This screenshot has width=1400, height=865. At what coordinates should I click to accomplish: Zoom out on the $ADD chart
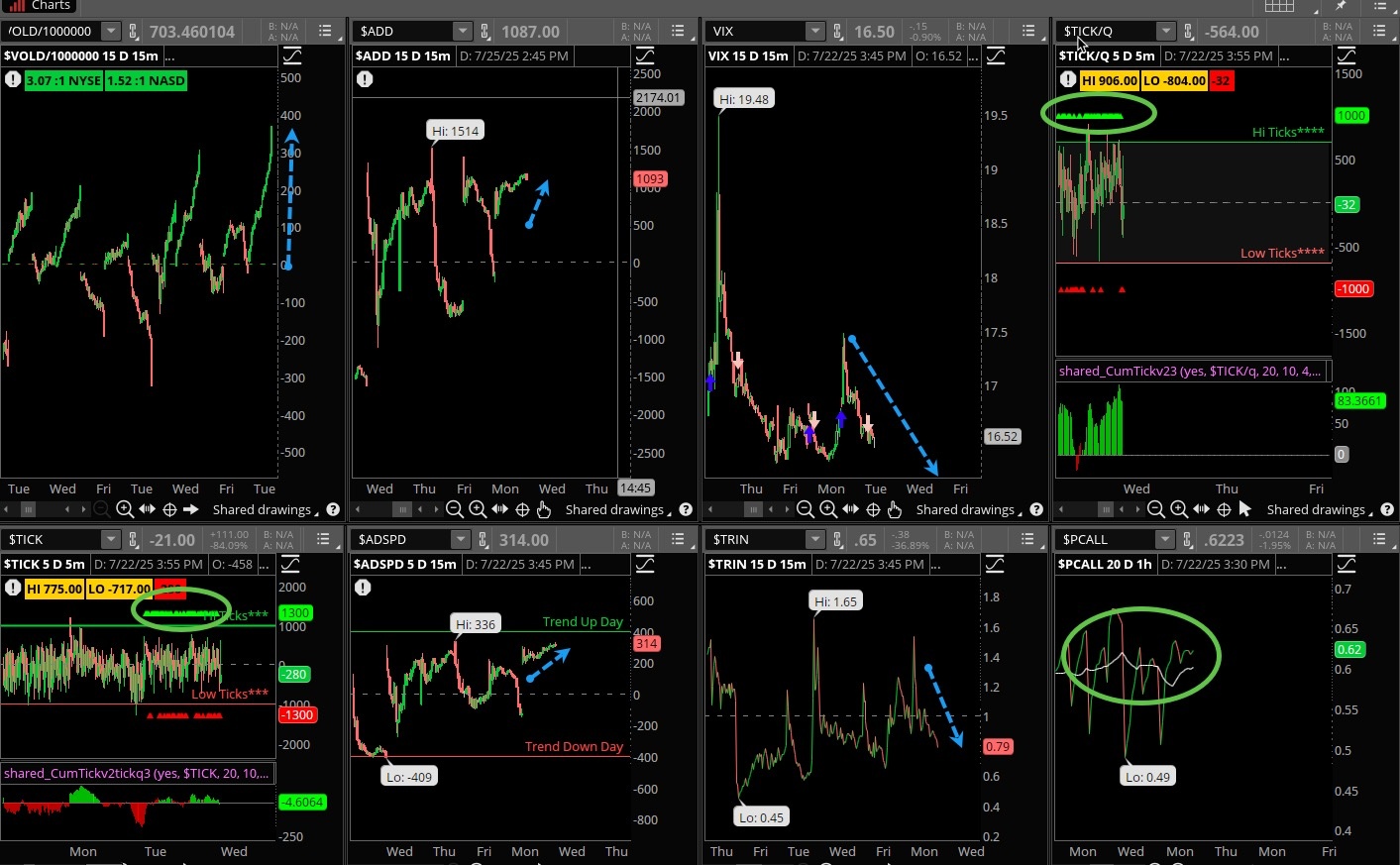455,509
